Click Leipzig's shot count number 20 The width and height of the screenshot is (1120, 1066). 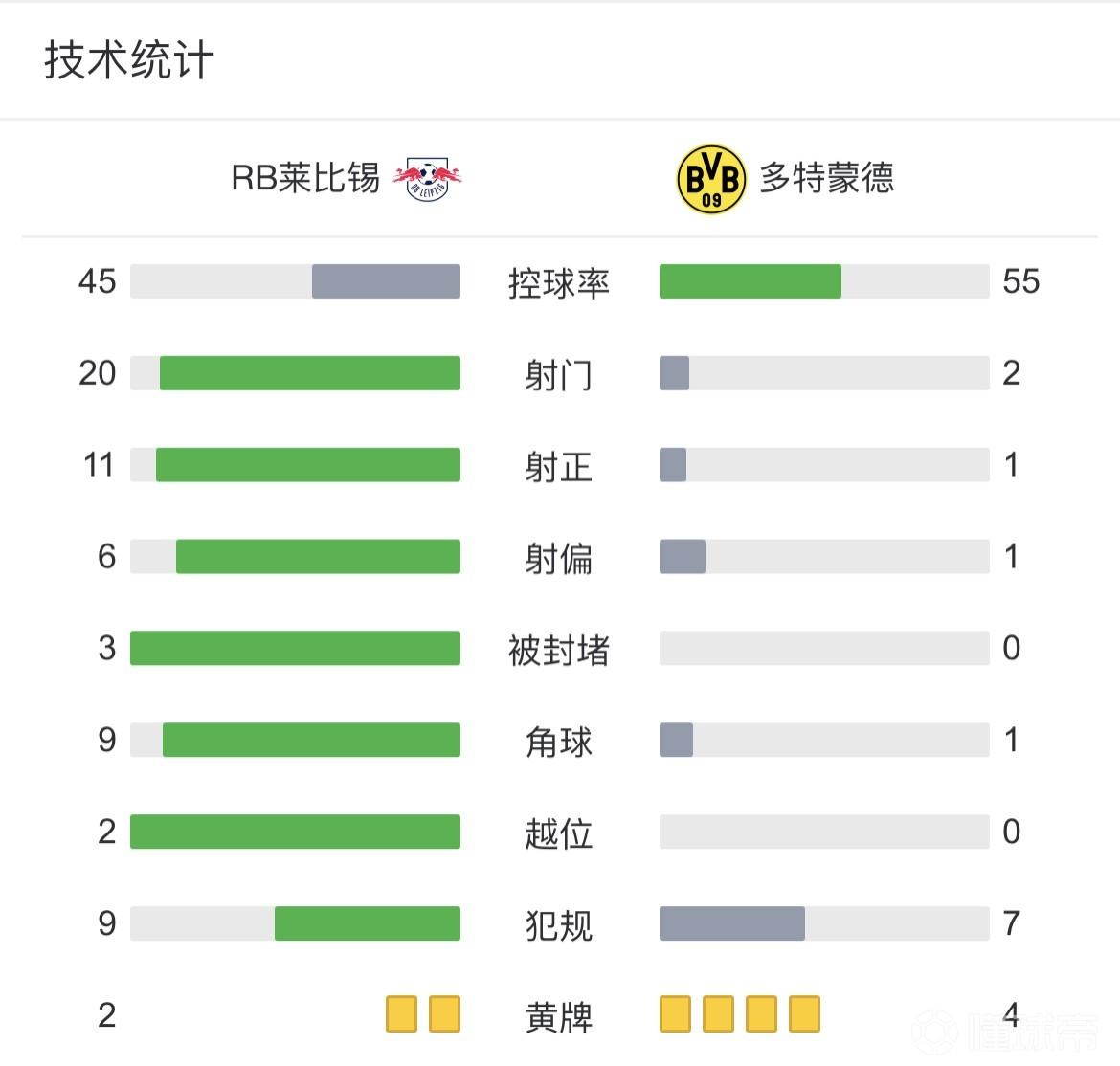click(97, 373)
